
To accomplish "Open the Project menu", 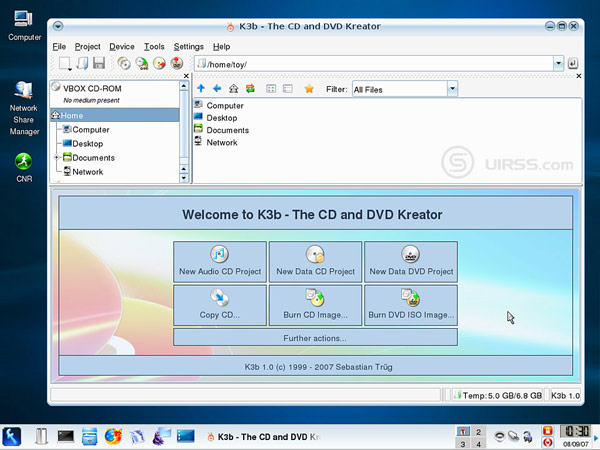I will (x=88, y=46).
